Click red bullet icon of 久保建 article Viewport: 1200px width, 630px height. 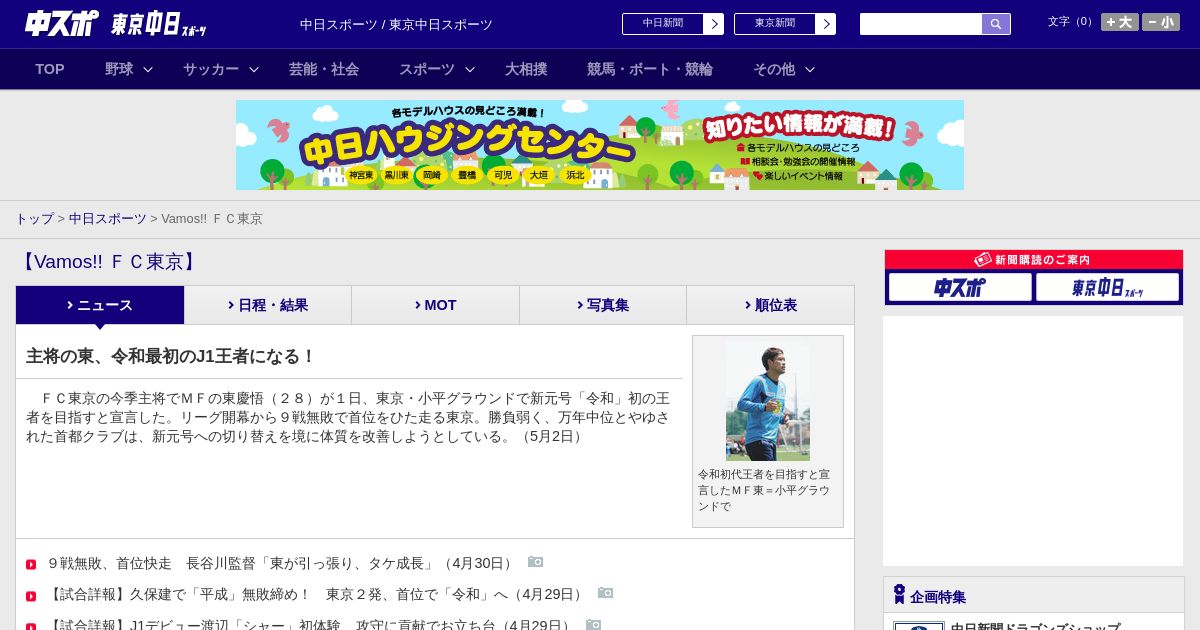[31, 596]
